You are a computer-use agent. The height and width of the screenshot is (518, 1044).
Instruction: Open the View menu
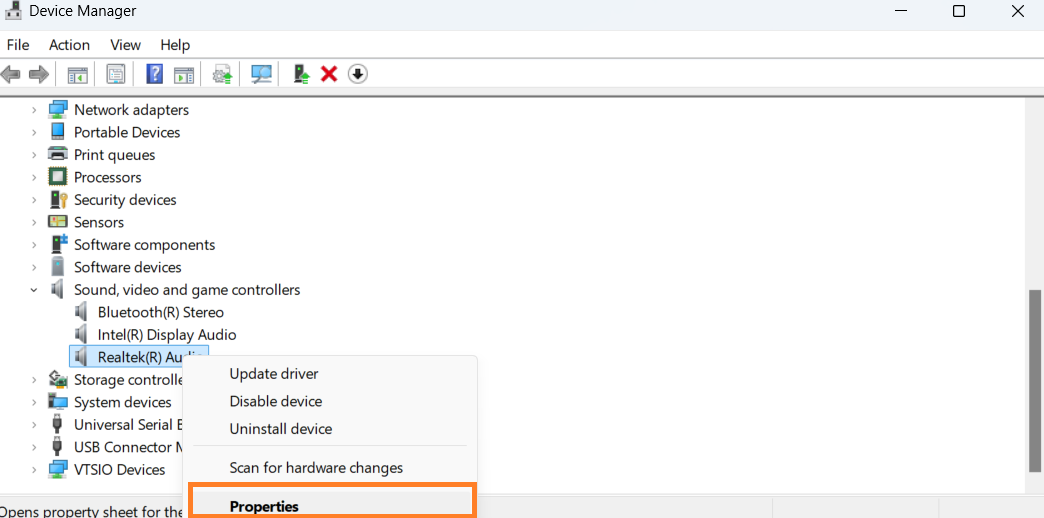click(x=125, y=45)
